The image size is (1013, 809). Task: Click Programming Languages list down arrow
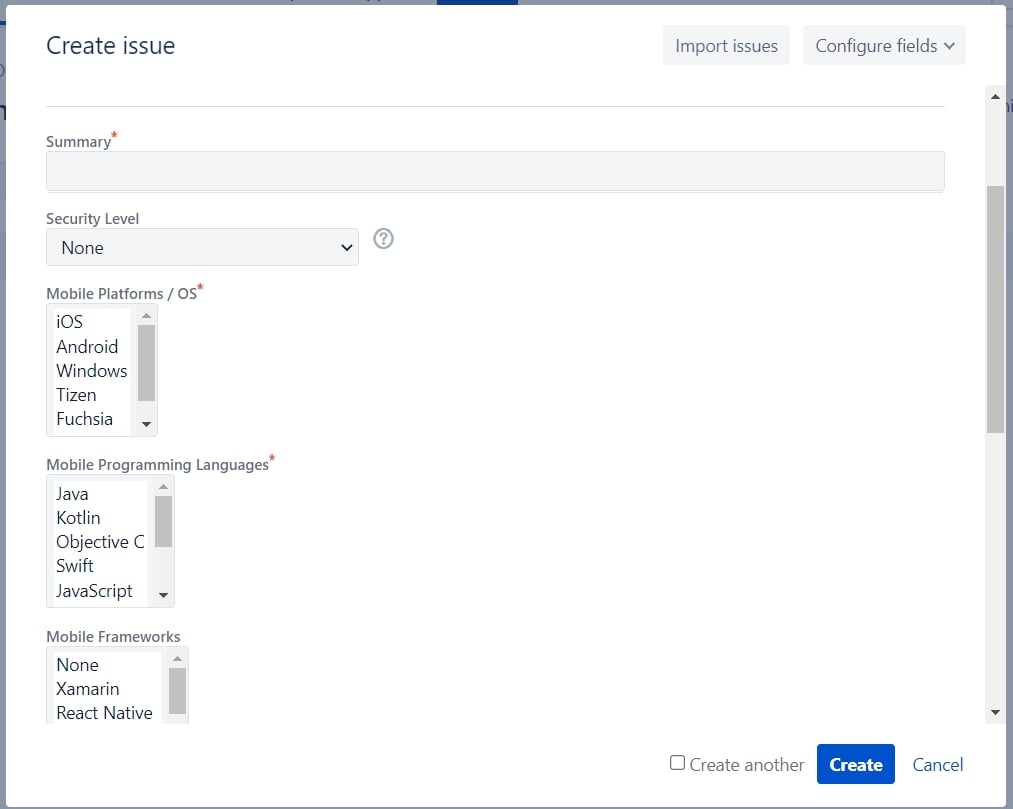click(x=163, y=595)
